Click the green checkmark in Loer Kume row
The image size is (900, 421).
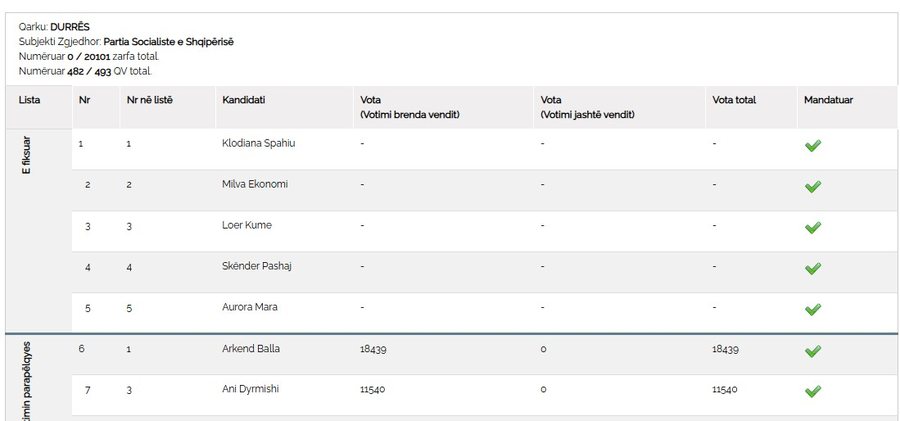[x=813, y=228]
